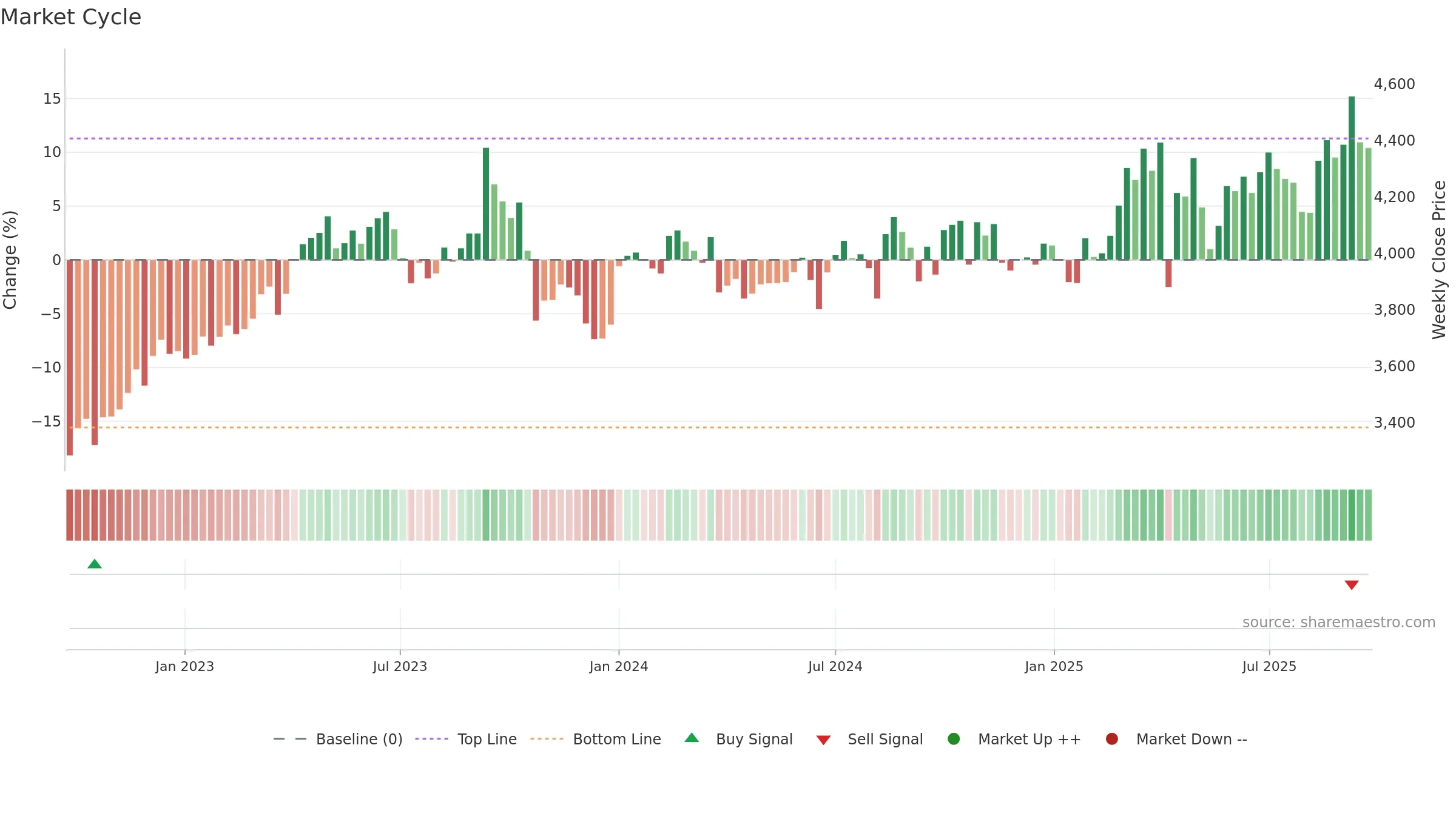The image size is (1456, 819).
Task: Click the orange dotted Bottom Line legend sample
Action: [x=547, y=739]
